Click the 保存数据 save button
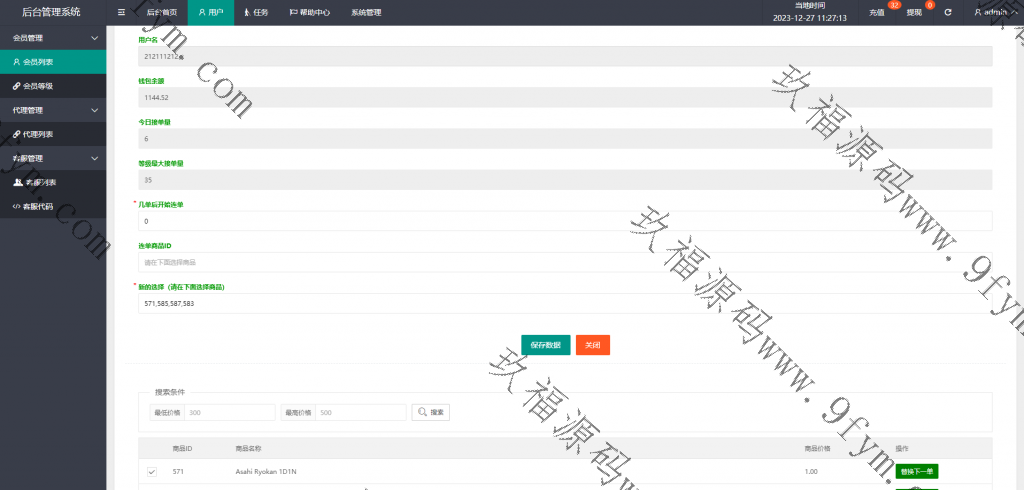 point(545,345)
